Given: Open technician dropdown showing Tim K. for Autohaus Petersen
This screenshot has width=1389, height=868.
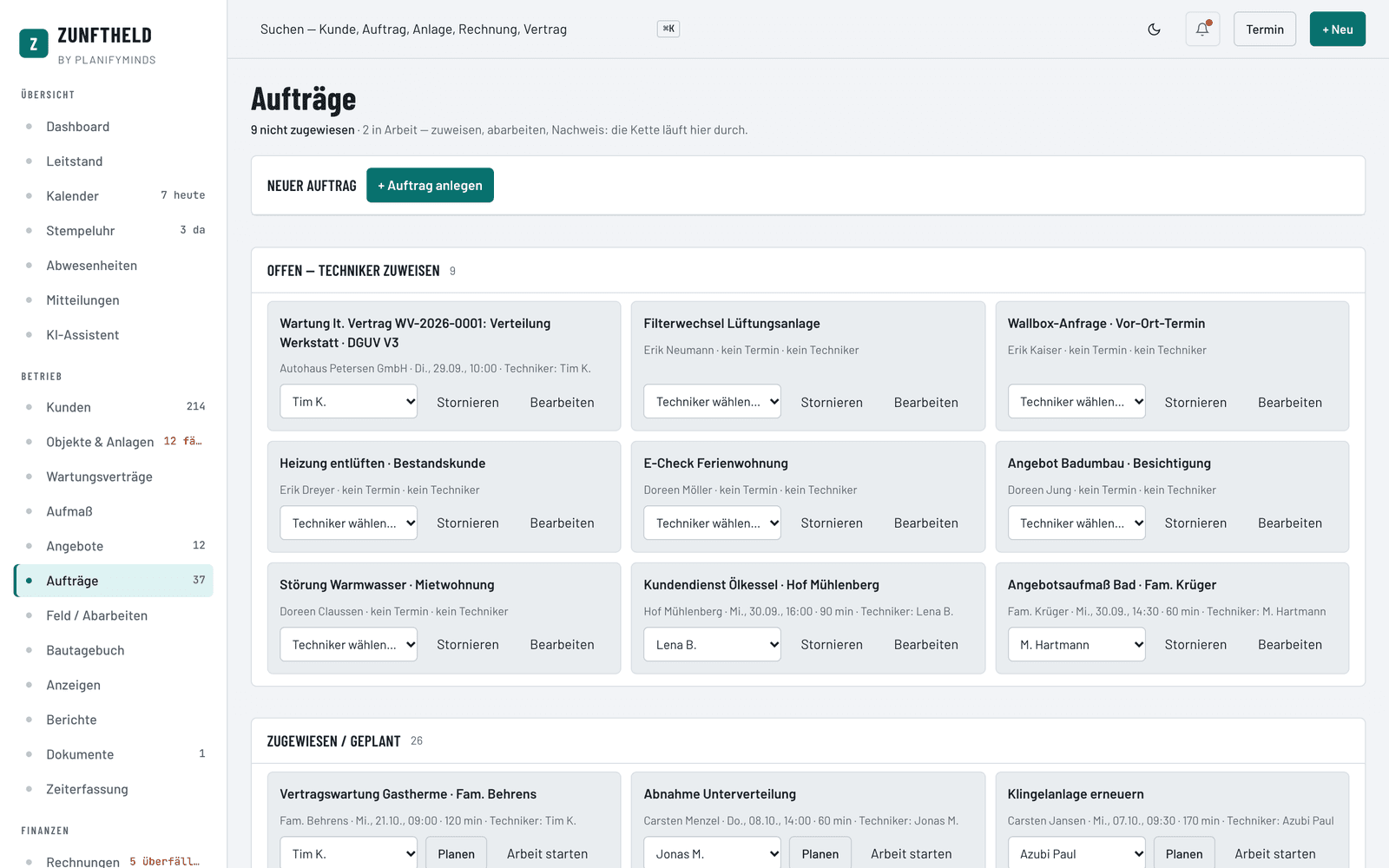Looking at the screenshot, I should [x=348, y=402].
